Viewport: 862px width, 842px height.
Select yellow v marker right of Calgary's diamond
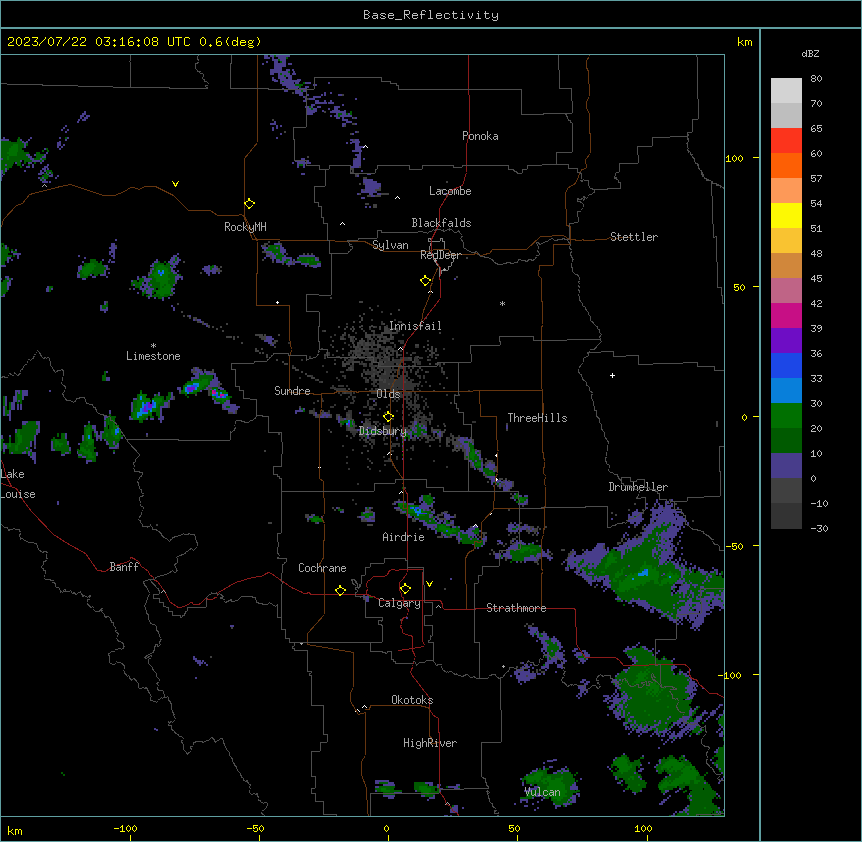(x=429, y=584)
